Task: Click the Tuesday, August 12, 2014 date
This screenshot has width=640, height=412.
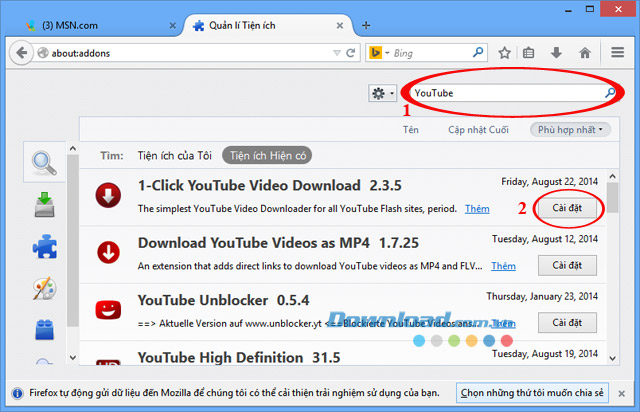Action: 544,239
